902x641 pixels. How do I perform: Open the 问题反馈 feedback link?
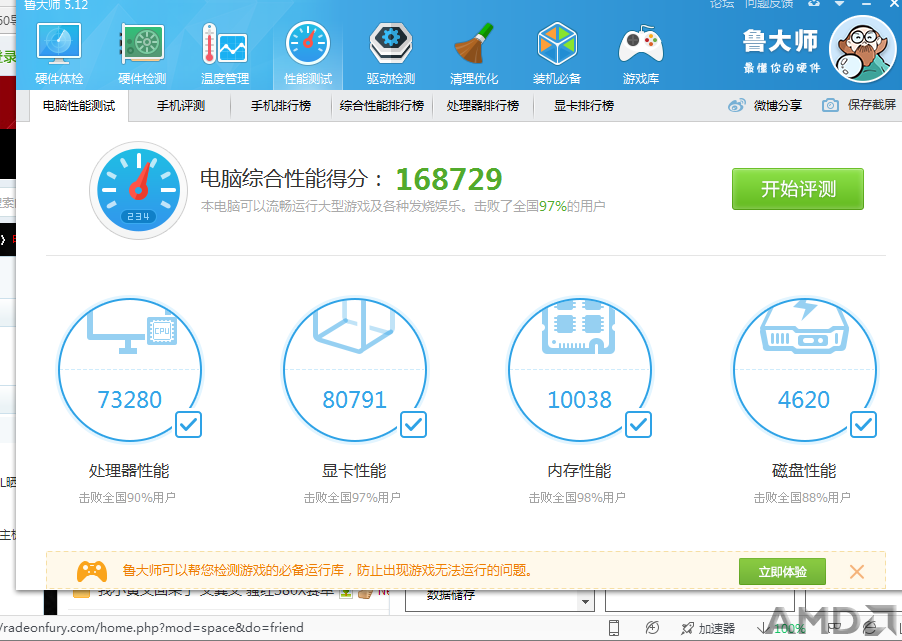click(x=769, y=3)
